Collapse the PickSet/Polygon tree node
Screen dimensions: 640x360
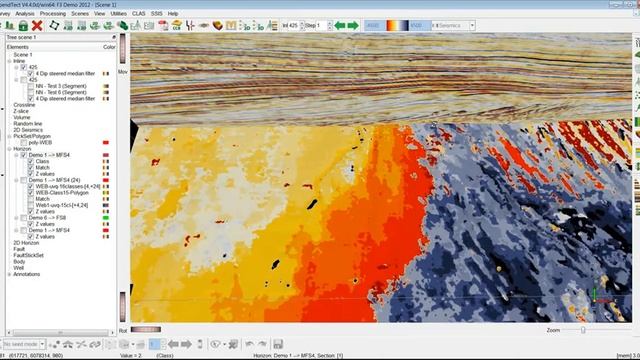coord(9,136)
